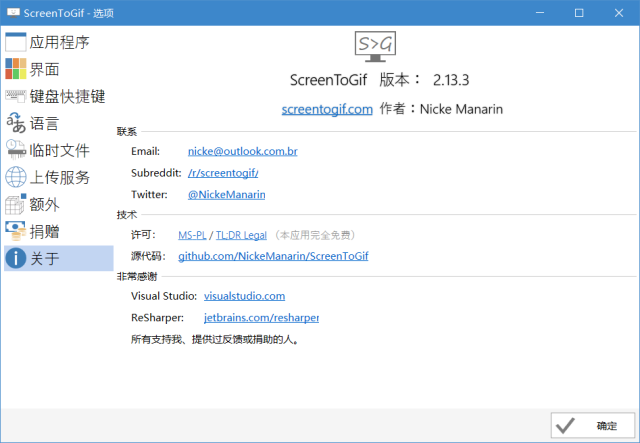
Task: Click the Visual Studio: label
Action: [x=164, y=296]
